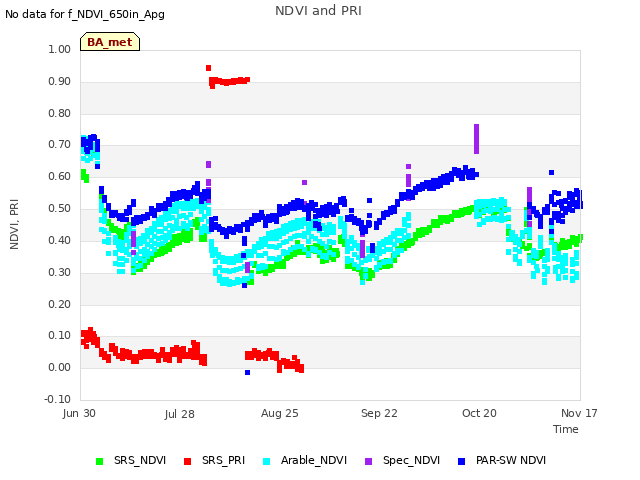Click the isolated blue point below zero line
640x480 pixels.
coord(247,373)
